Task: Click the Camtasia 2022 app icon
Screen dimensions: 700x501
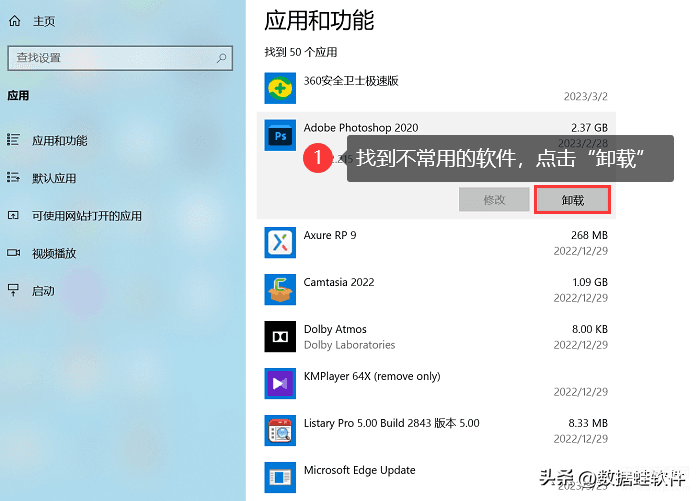Action: pos(280,289)
